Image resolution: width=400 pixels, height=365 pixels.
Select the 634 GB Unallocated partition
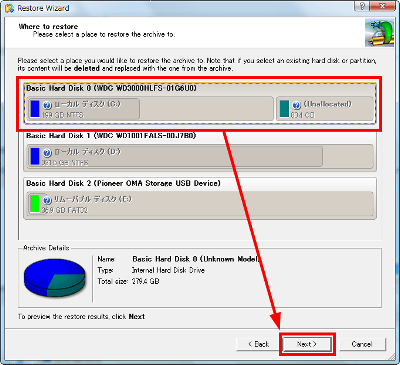(x=325, y=109)
